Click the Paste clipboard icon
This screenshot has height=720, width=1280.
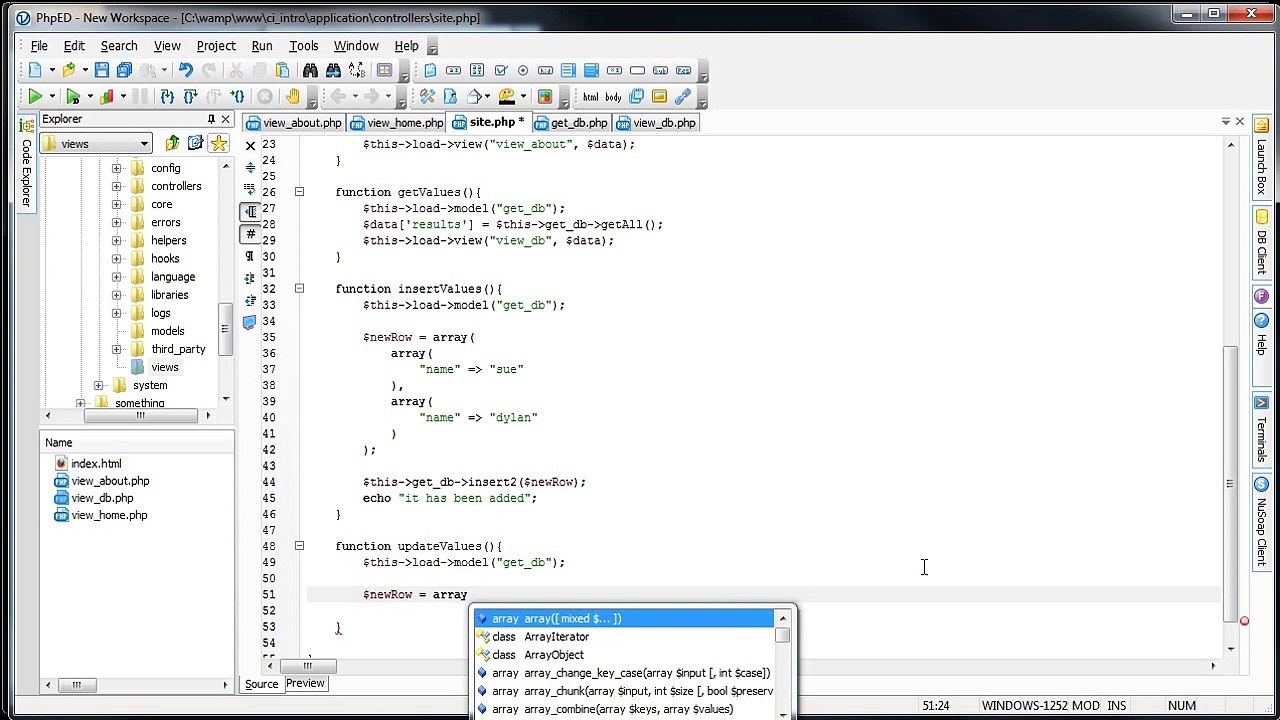coord(282,70)
